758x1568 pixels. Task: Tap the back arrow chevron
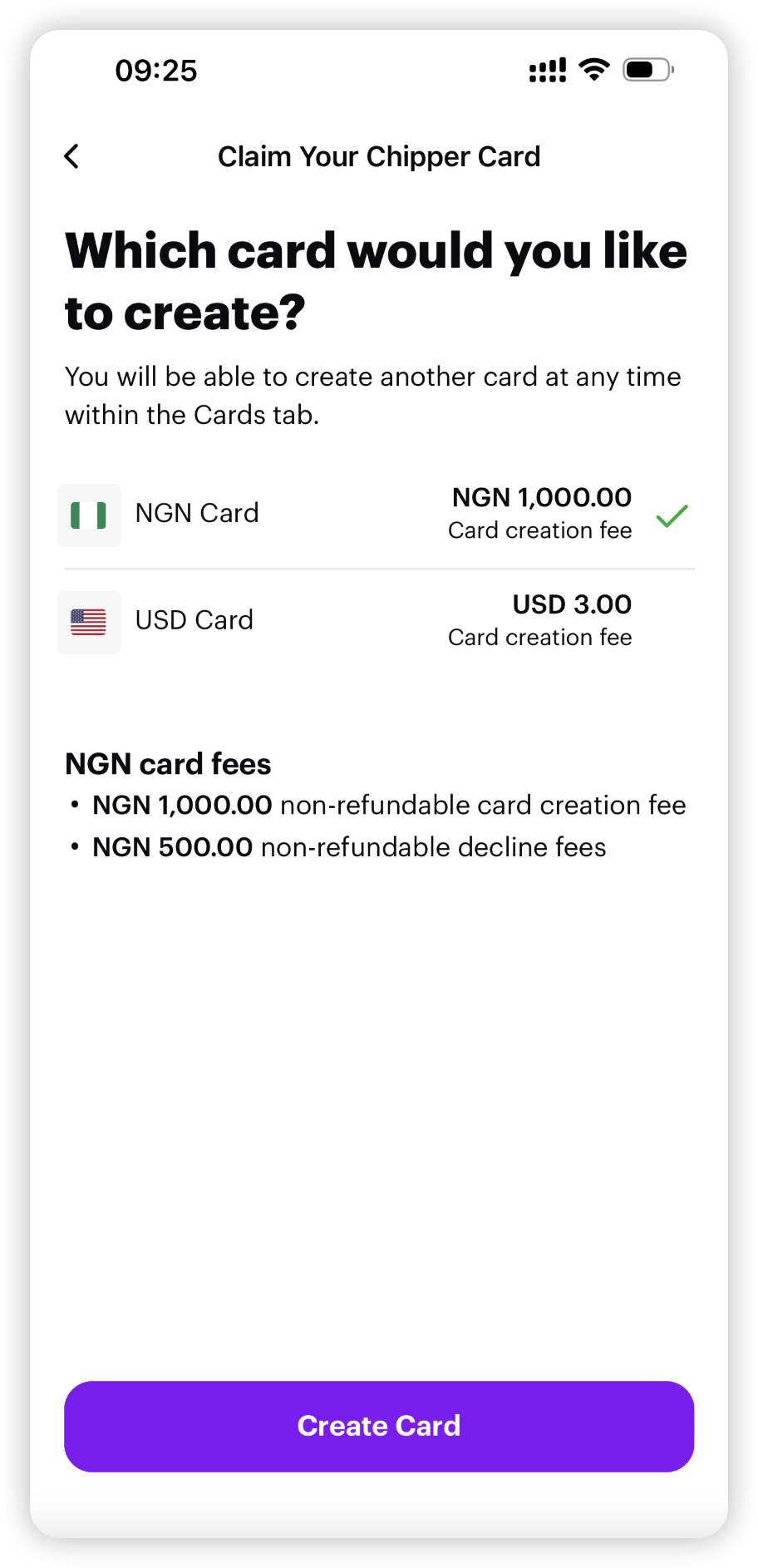tap(72, 156)
